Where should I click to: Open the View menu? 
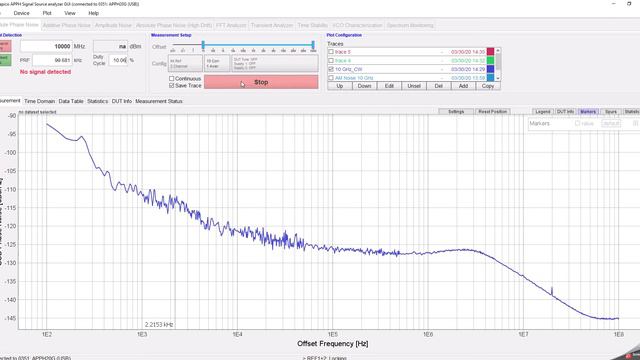[70, 13]
